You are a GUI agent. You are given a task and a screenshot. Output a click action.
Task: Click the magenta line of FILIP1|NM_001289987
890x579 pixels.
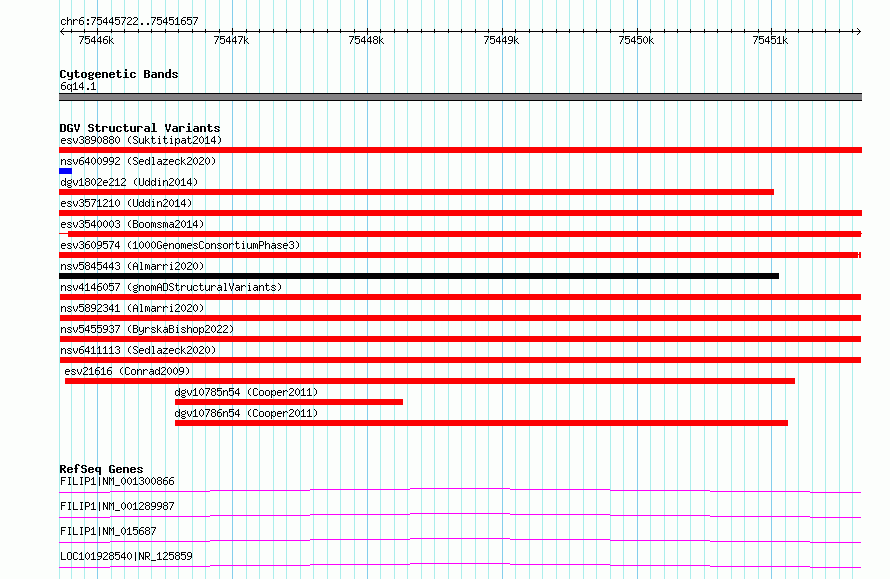click(460, 515)
